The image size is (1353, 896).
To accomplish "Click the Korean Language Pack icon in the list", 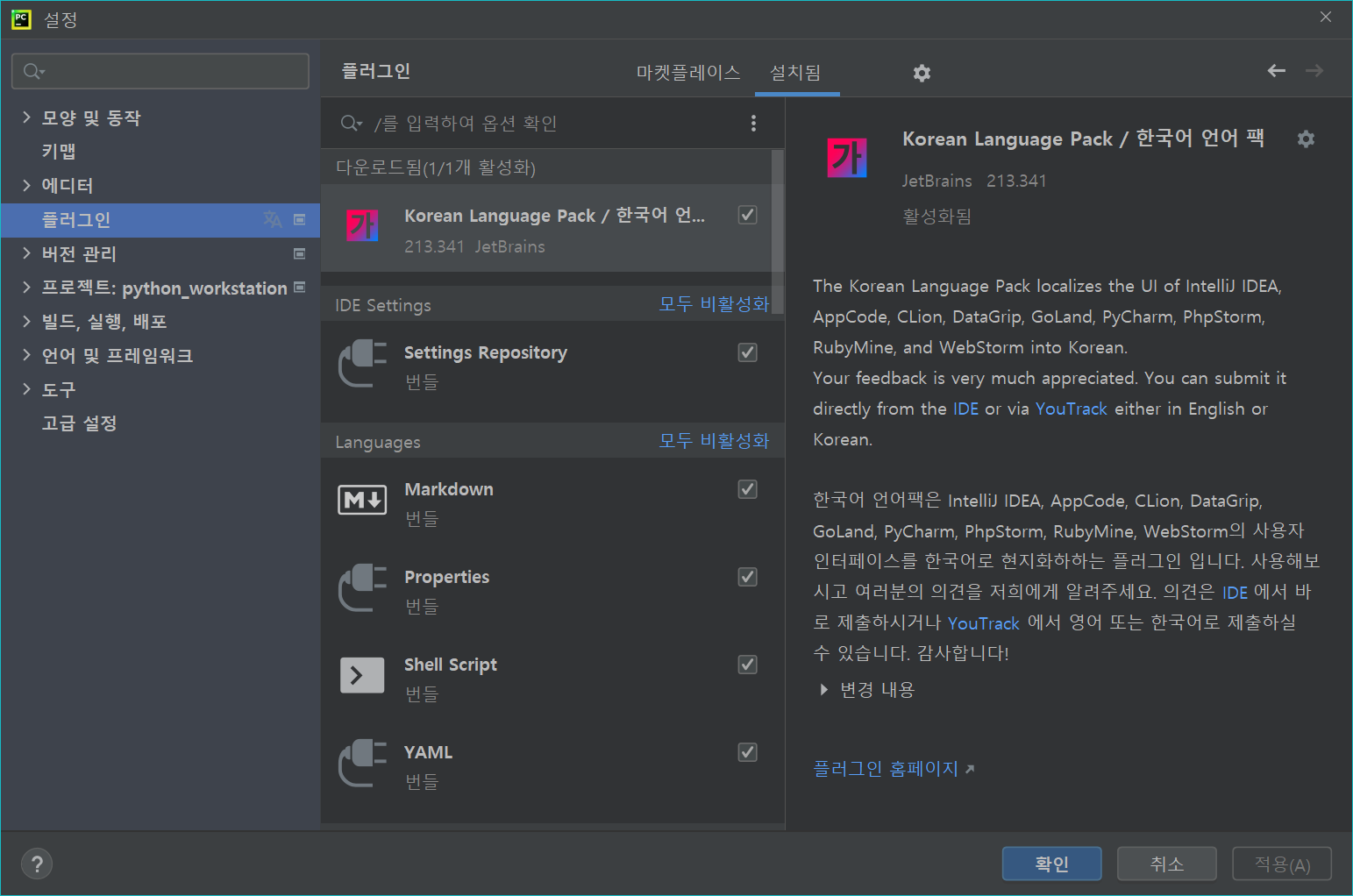I will click(x=362, y=225).
